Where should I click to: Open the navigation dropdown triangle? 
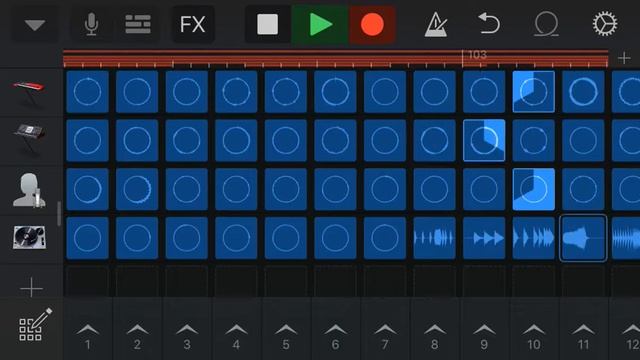[x=35, y=25]
